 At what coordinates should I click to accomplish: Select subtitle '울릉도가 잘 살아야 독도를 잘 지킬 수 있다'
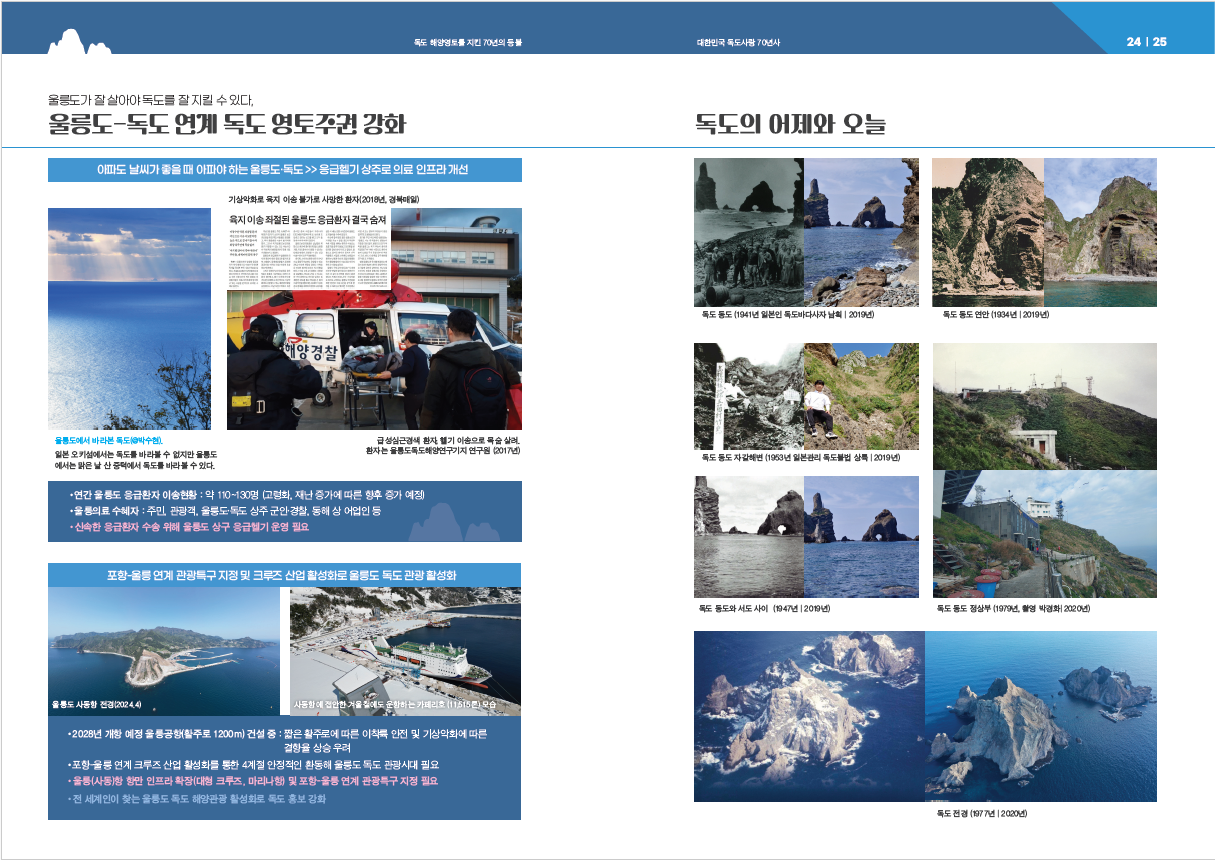(x=151, y=100)
